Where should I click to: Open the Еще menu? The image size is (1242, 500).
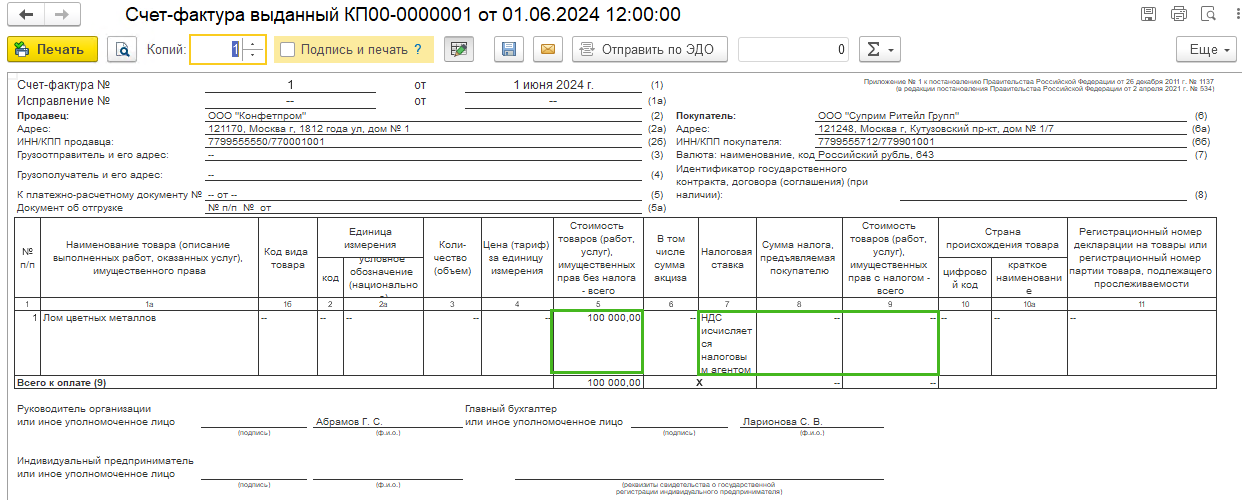(1205, 49)
